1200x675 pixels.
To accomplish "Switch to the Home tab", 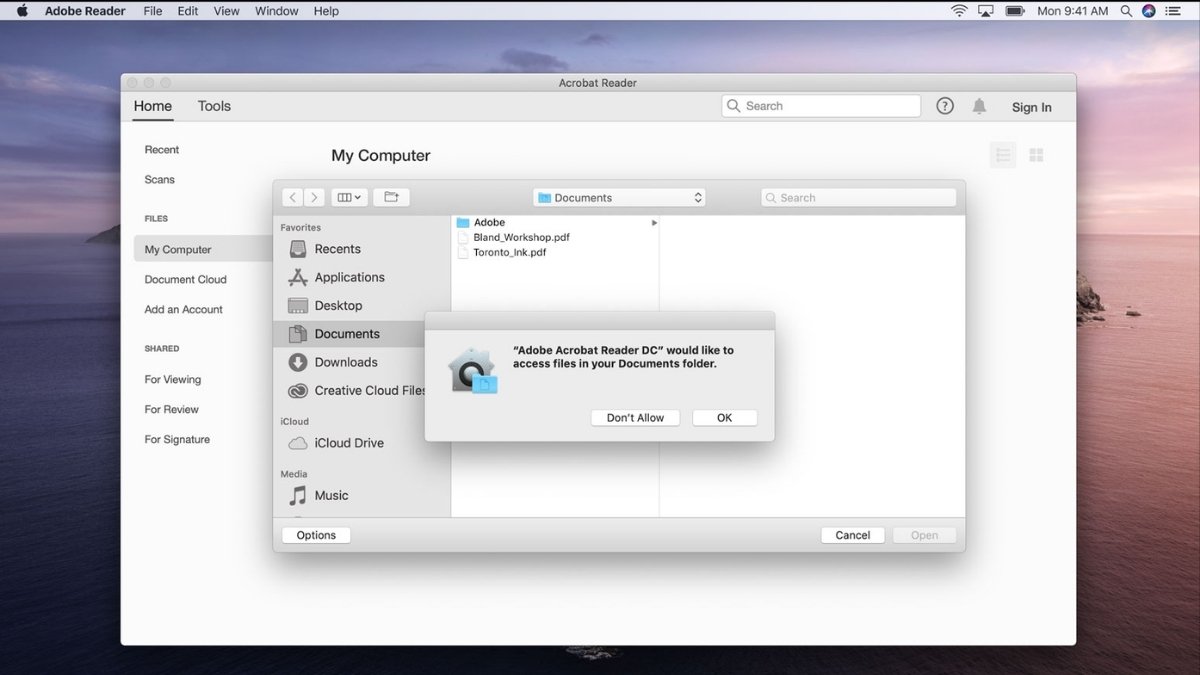I will tap(153, 106).
